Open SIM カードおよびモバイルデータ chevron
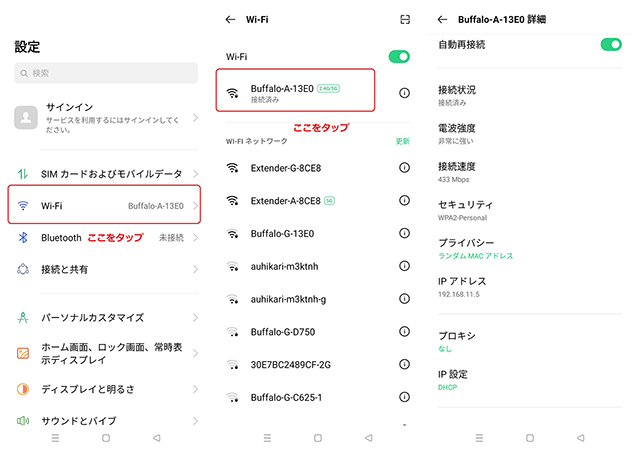The width and height of the screenshot is (636, 450). pyautogui.click(x=196, y=174)
